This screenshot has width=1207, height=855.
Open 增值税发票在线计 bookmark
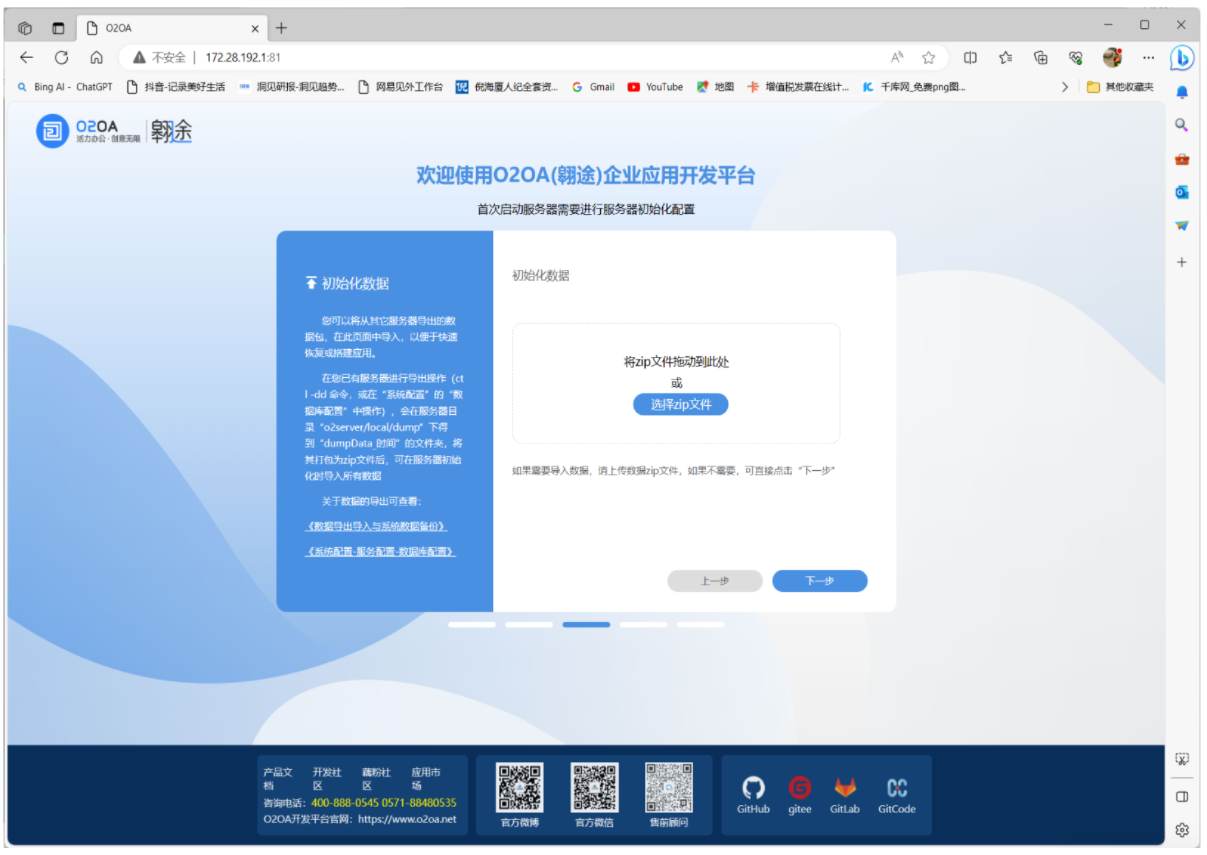pyautogui.click(x=797, y=87)
